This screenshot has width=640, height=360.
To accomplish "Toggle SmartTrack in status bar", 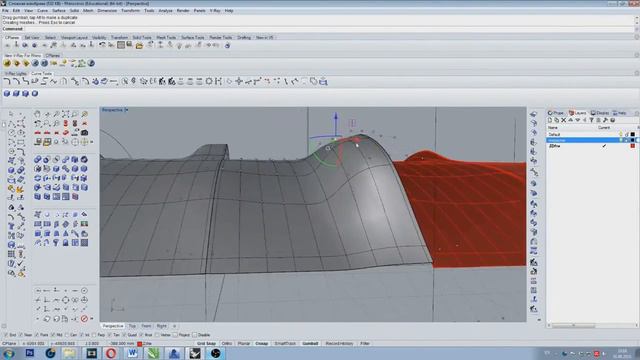I will point(285,344).
